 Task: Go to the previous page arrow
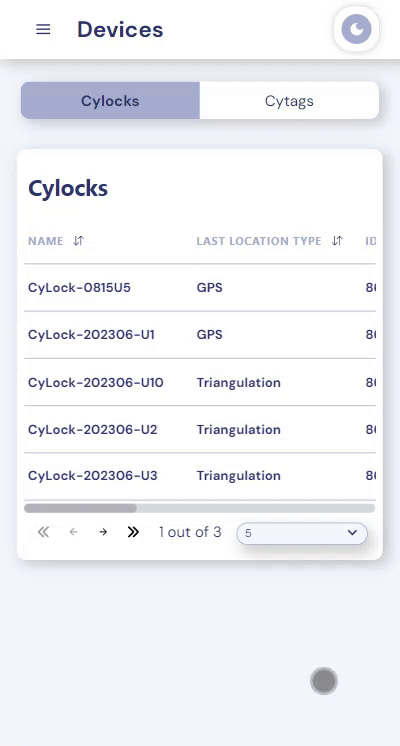coord(73,532)
